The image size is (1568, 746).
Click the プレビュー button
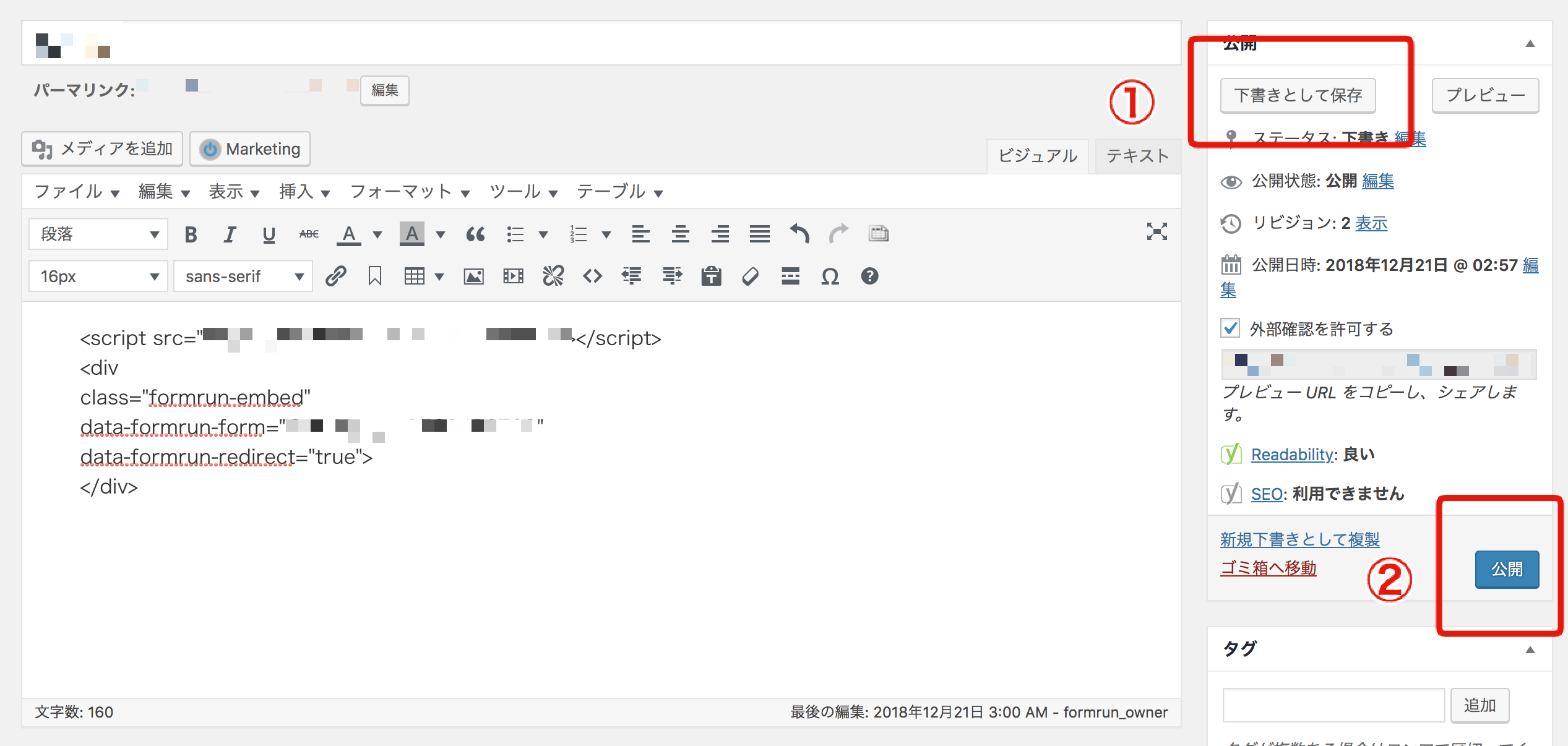(1485, 95)
